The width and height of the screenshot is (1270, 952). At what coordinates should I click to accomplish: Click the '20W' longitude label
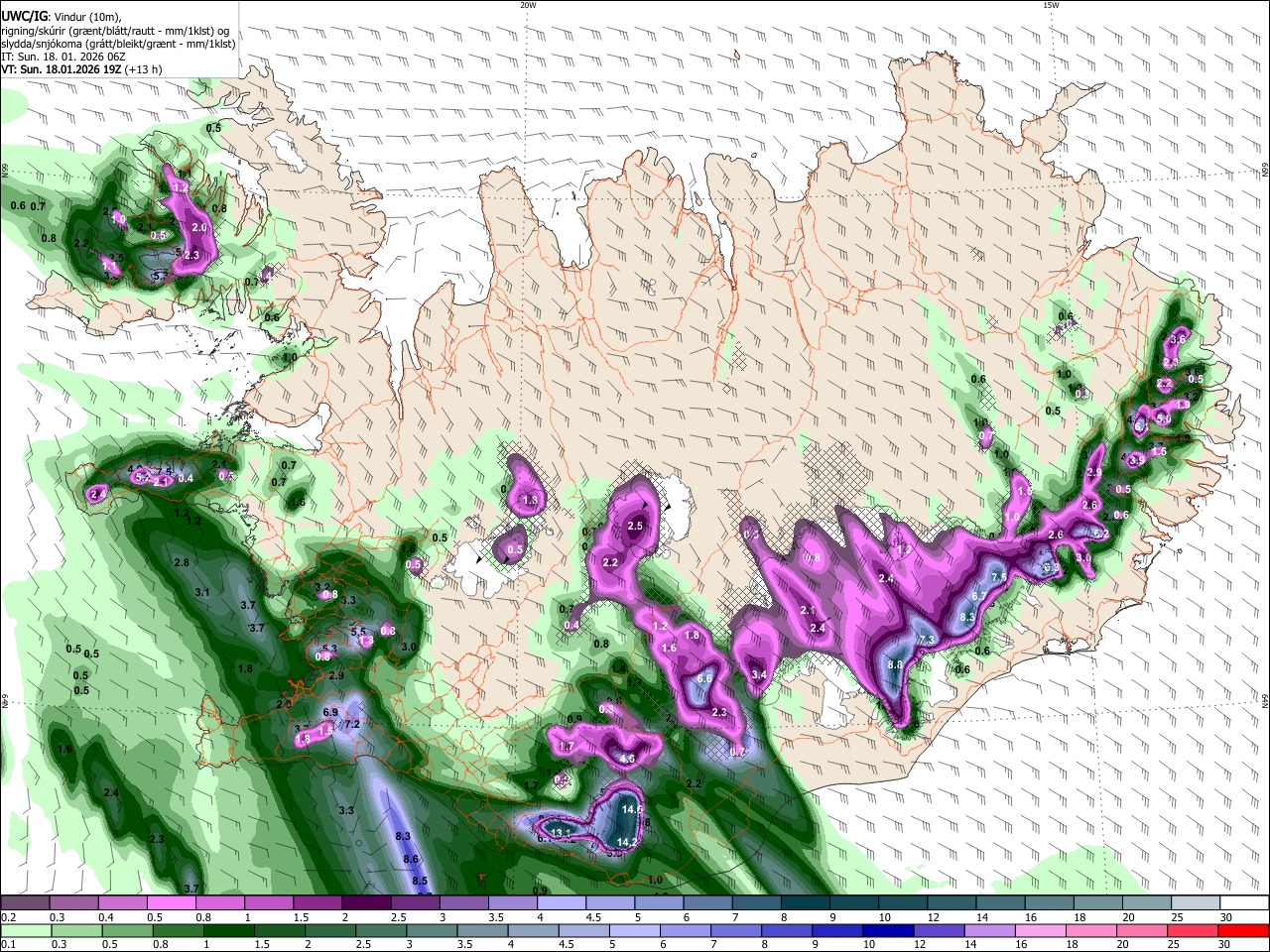tap(528, 5)
